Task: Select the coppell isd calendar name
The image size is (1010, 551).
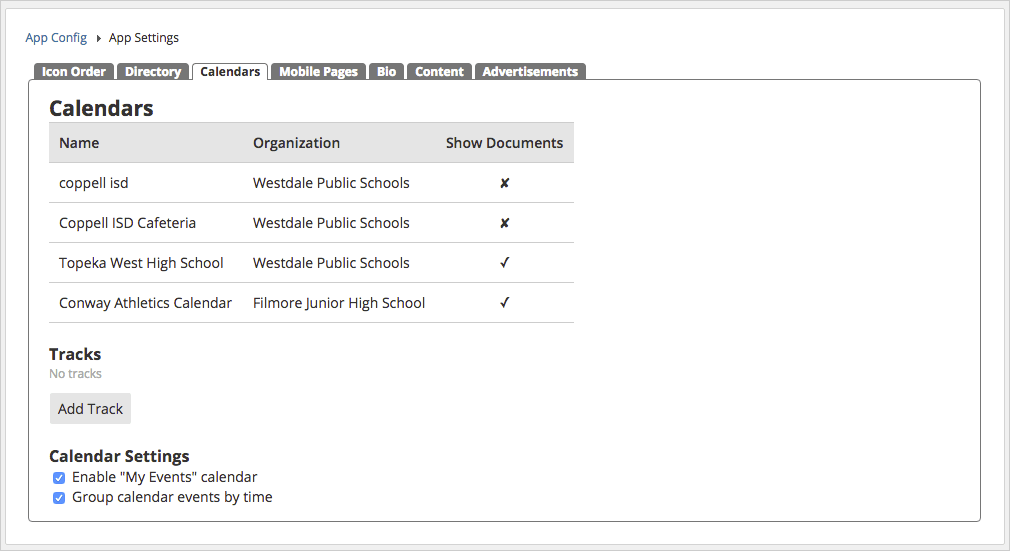Action: 93,183
